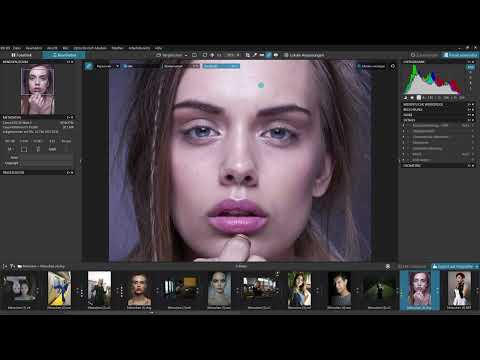This screenshot has width=480, height=360.
Task: Select the perspective tool icon
Action: pyautogui.click(x=262, y=55)
